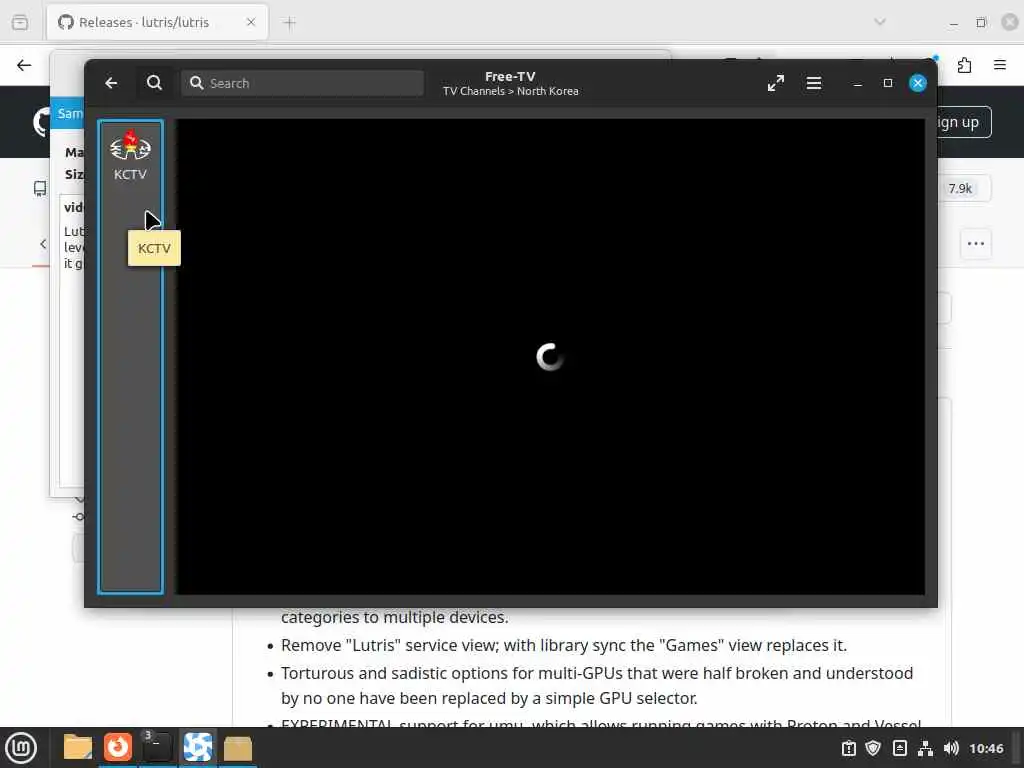Click the GitHub Sign up button
Image resolution: width=1024 pixels, height=768 pixels.
(x=963, y=122)
